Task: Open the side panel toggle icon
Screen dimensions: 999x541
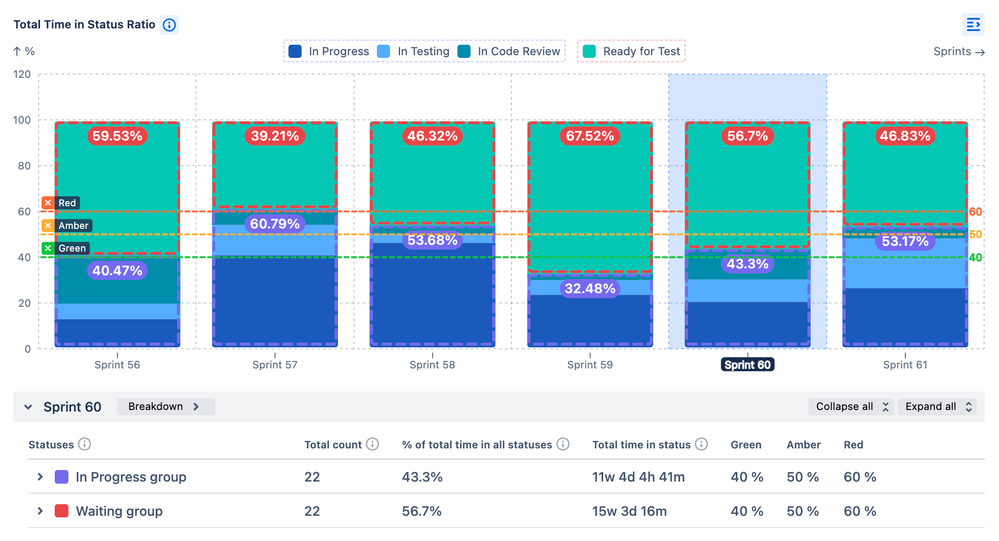Action: pyautogui.click(x=973, y=25)
